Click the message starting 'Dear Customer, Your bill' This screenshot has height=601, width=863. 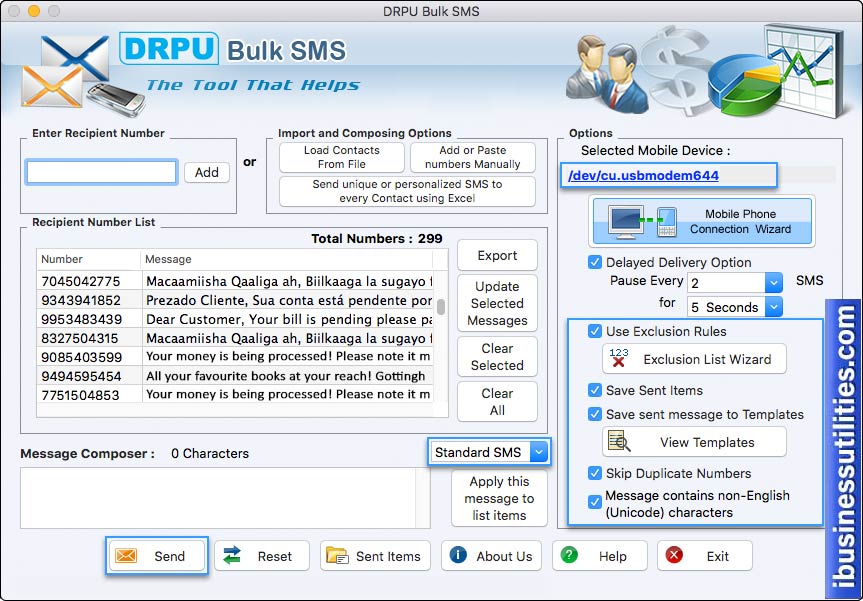pyautogui.click(x=289, y=319)
